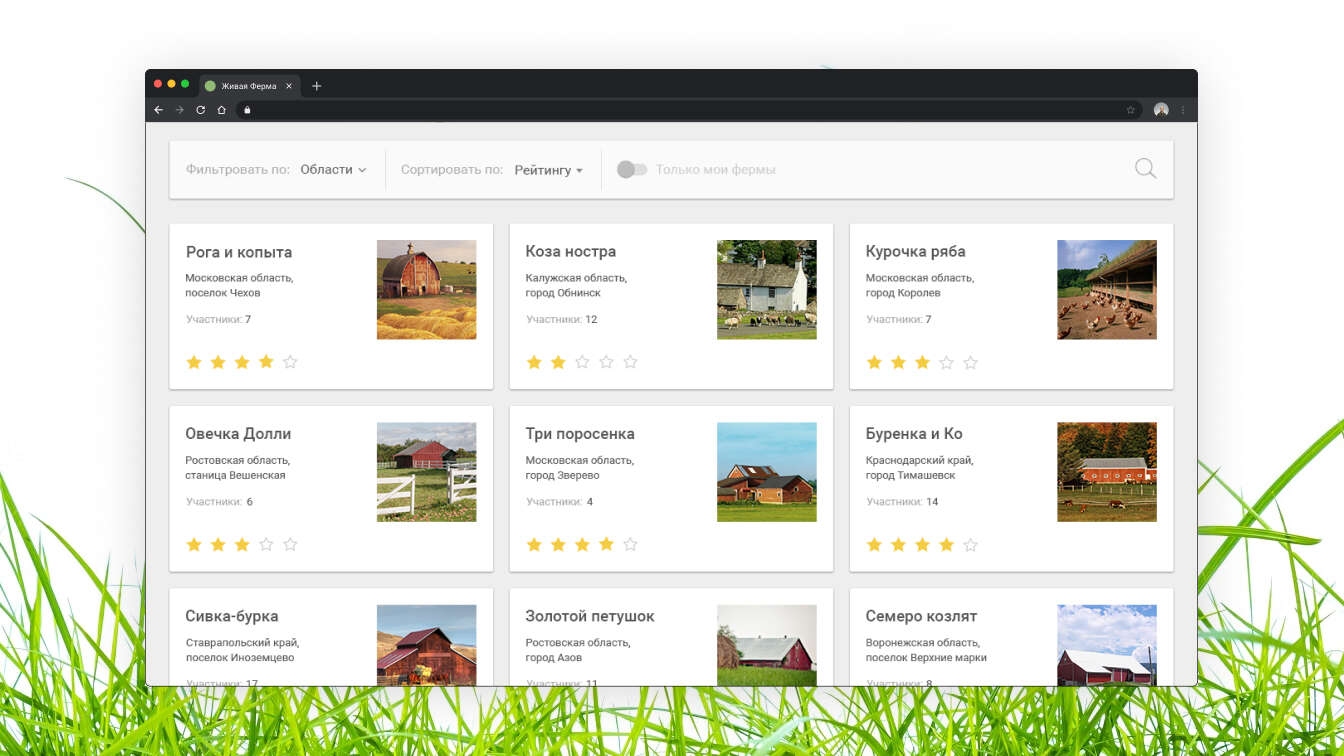The width and height of the screenshot is (1344, 756).
Task: Click the browser address bar
Action: tap(680, 110)
